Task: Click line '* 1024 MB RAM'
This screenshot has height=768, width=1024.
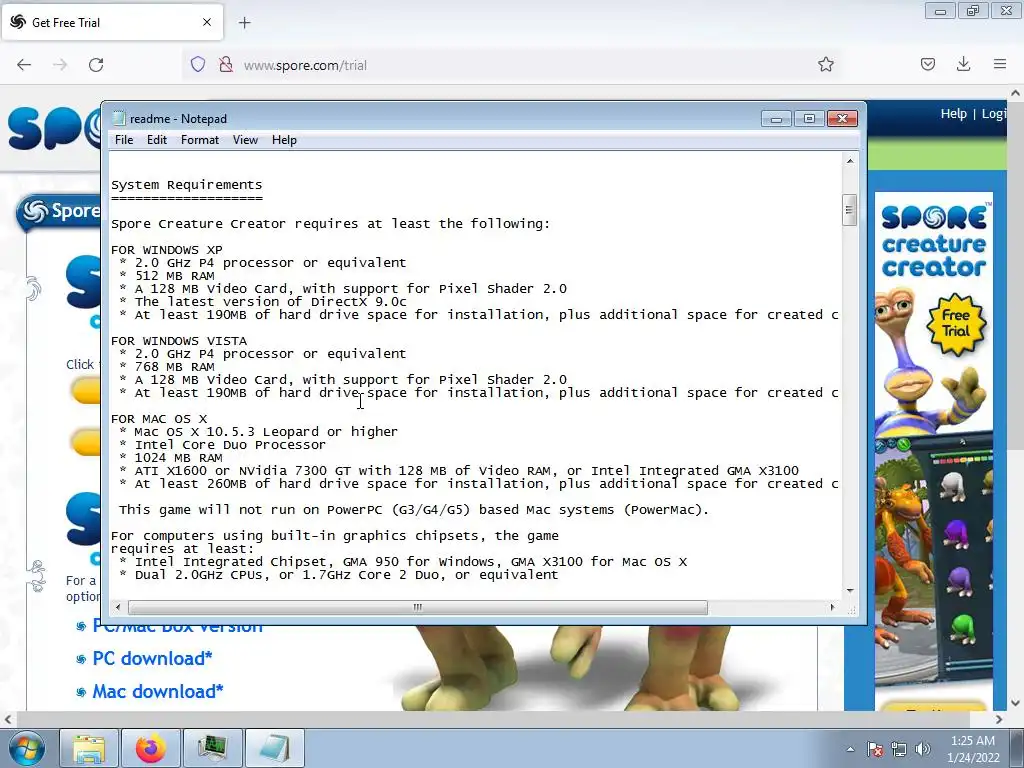Action: [171, 458]
